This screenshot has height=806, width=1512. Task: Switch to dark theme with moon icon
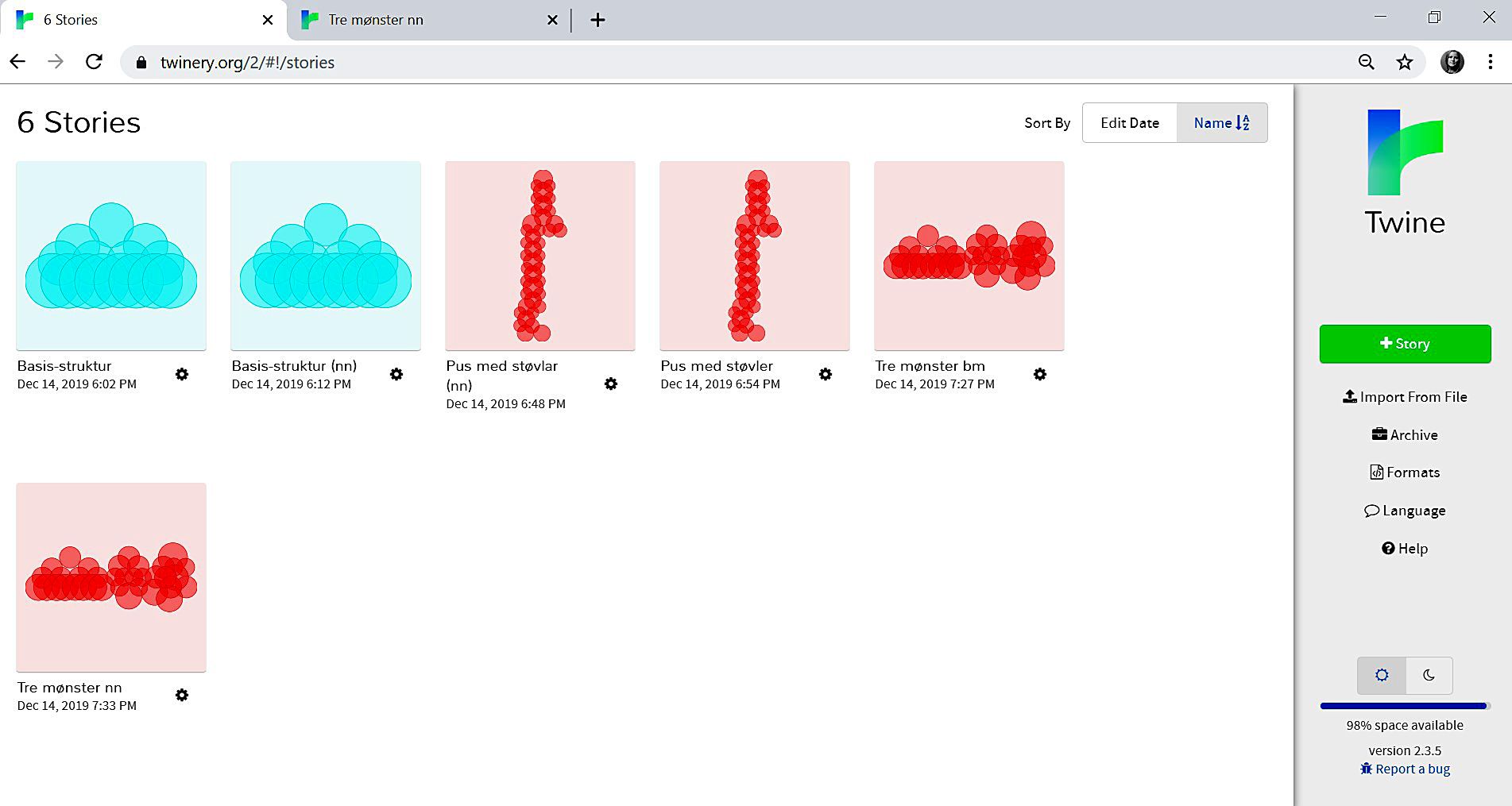1429,675
